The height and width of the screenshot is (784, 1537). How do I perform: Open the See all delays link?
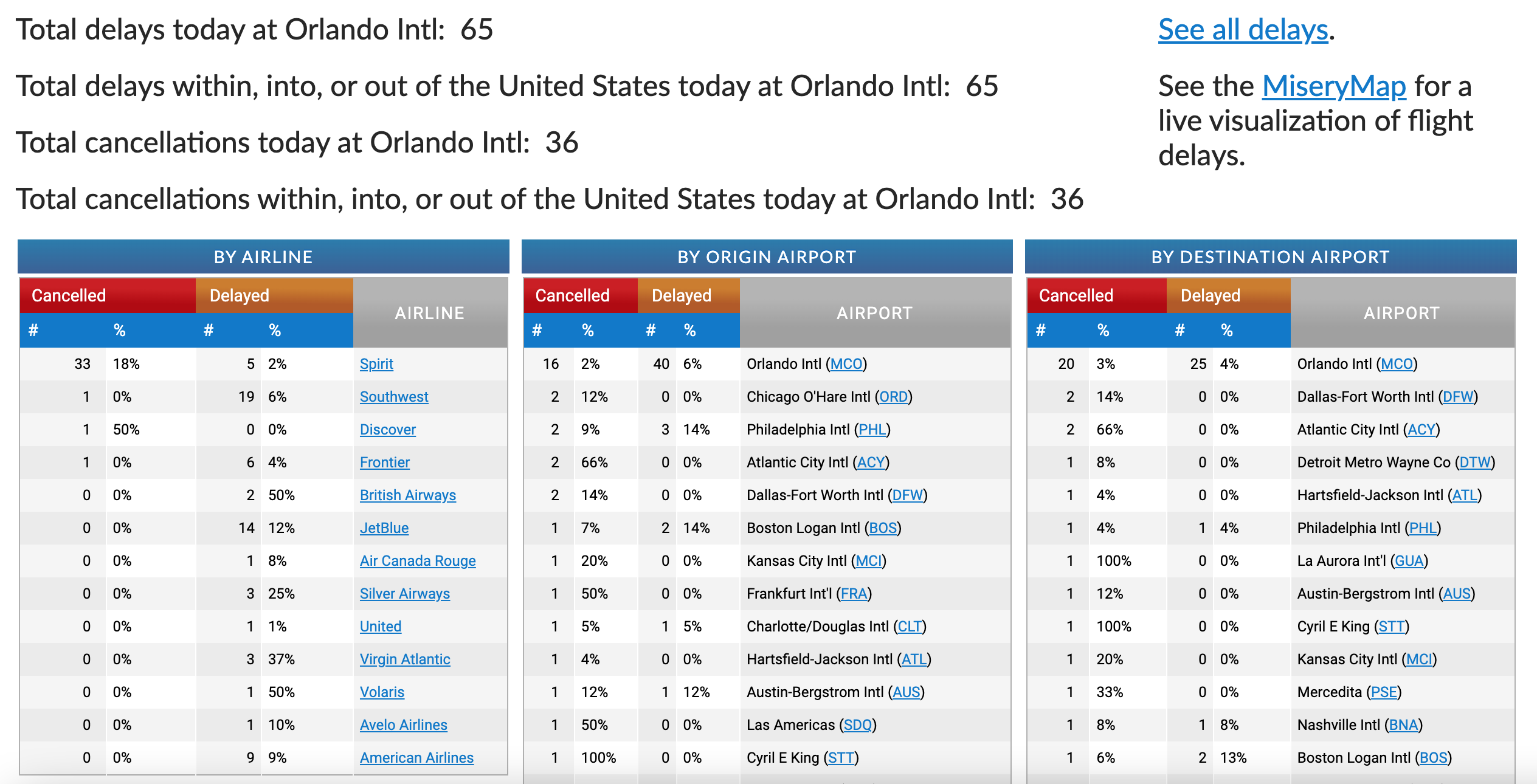click(1243, 30)
